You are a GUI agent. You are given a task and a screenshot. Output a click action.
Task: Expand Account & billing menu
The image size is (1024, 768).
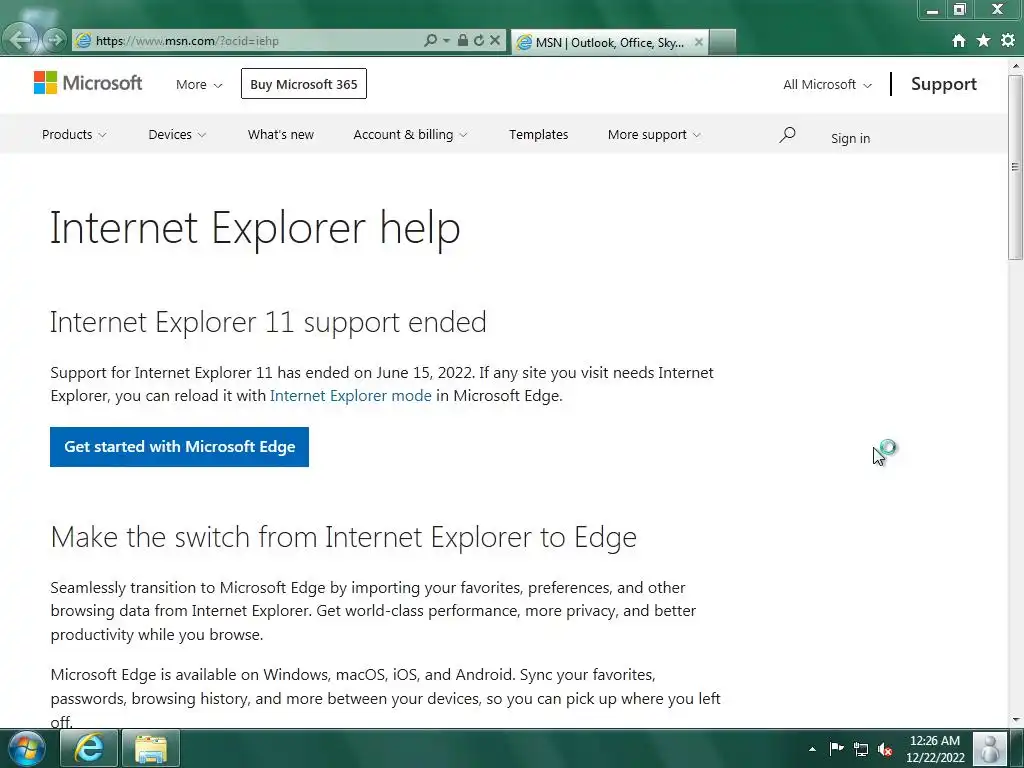pos(410,135)
